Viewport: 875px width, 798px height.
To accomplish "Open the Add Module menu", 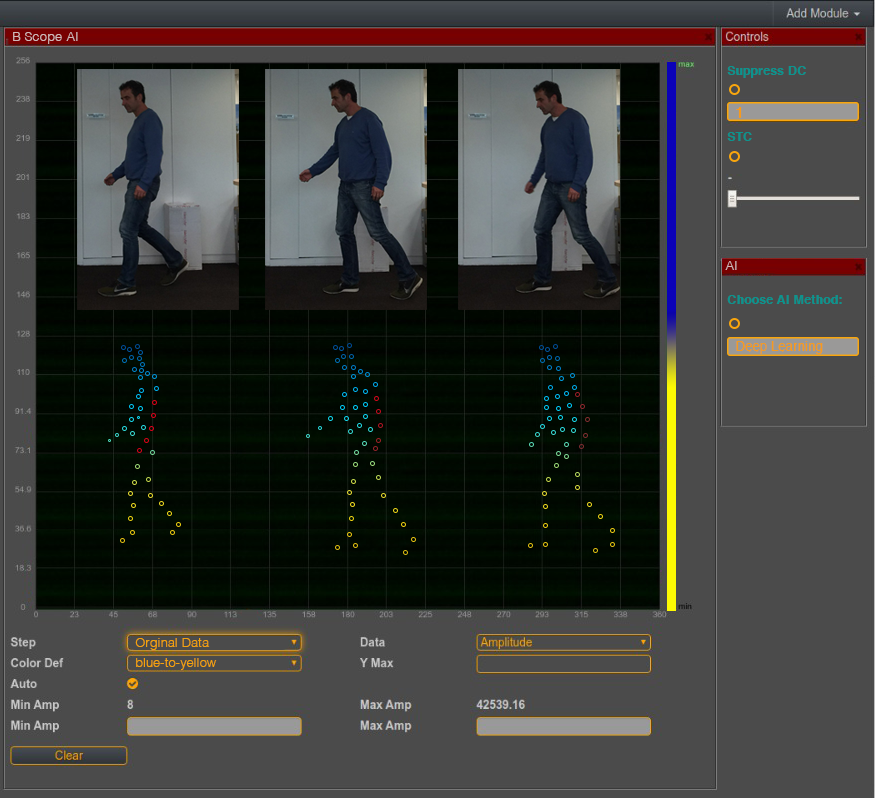I will click(x=823, y=13).
